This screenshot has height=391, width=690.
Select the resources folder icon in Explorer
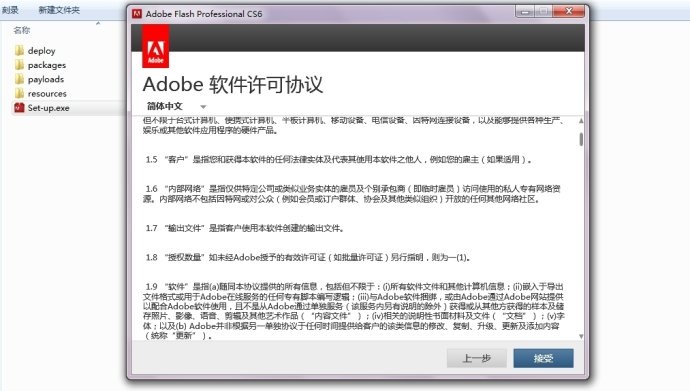coord(19,94)
